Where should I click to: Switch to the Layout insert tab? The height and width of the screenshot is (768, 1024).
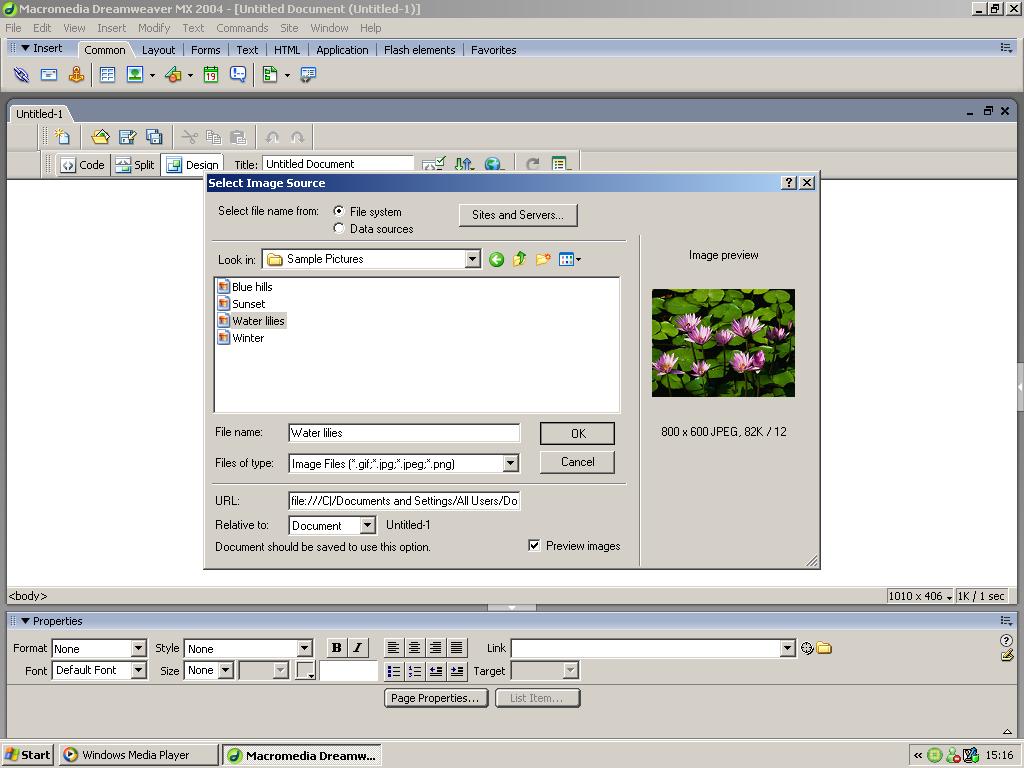click(158, 50)
